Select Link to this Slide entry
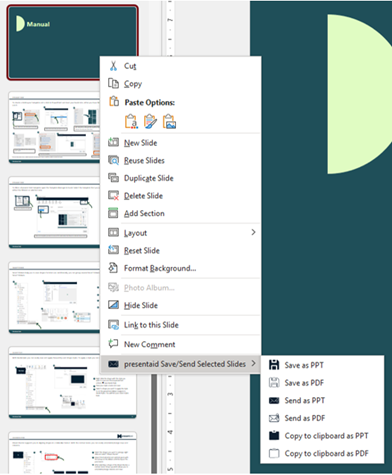392x475 pixels. pos(180,325)
